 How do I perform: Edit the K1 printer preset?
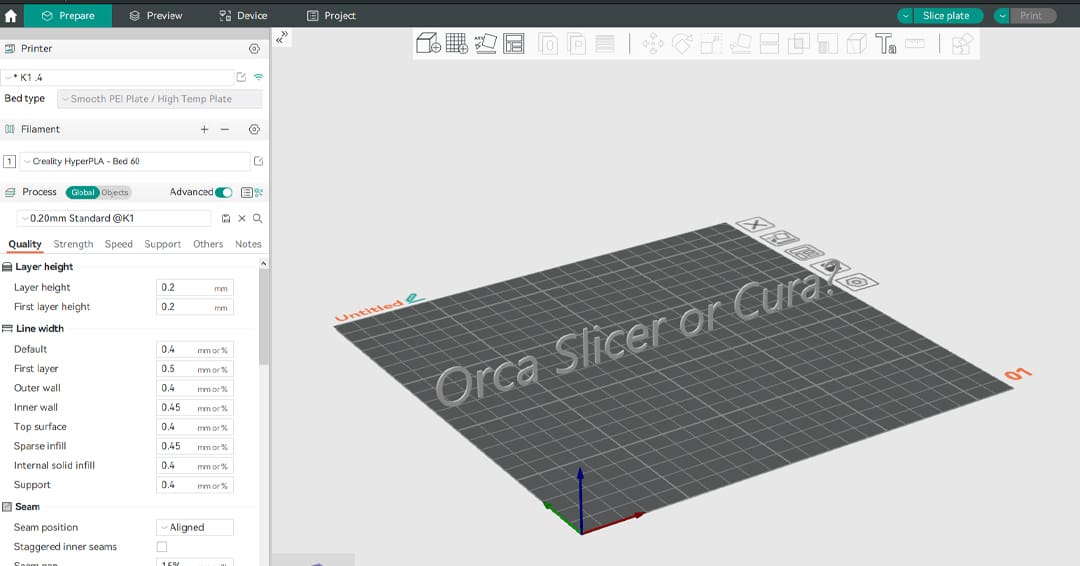(241, 77)
